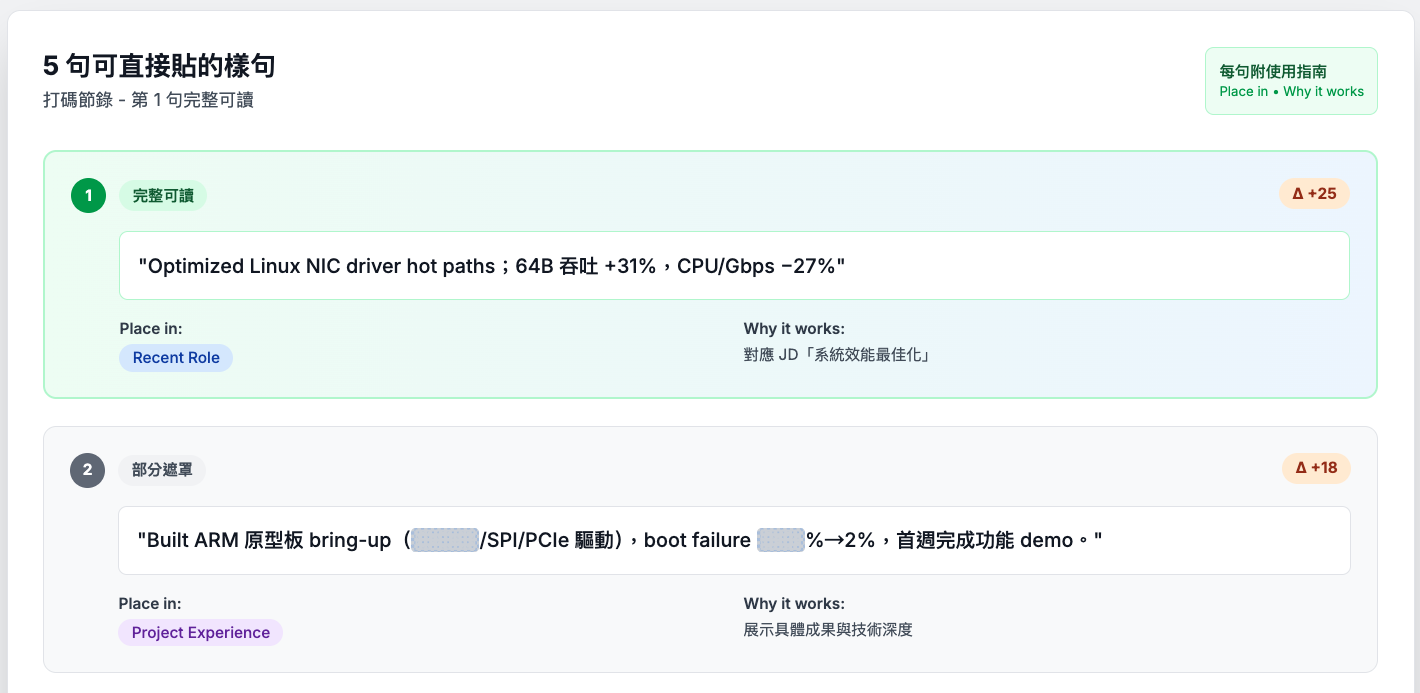This screenshot has height=693, width=1420.
Task: Select the Project Experience tab chip
Action: pyautogui.click(x=200, y=632)
